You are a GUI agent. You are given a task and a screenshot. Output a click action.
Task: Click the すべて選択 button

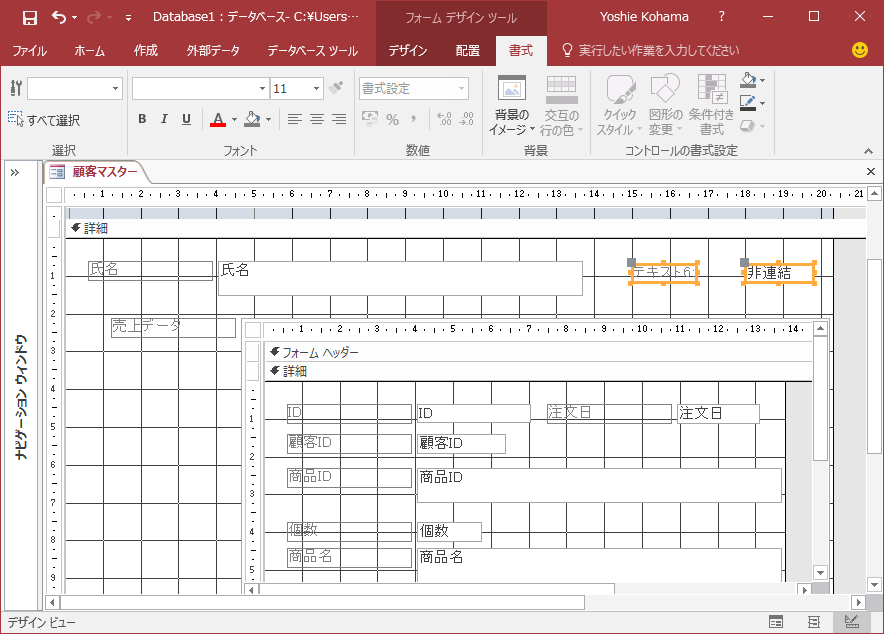44,120
